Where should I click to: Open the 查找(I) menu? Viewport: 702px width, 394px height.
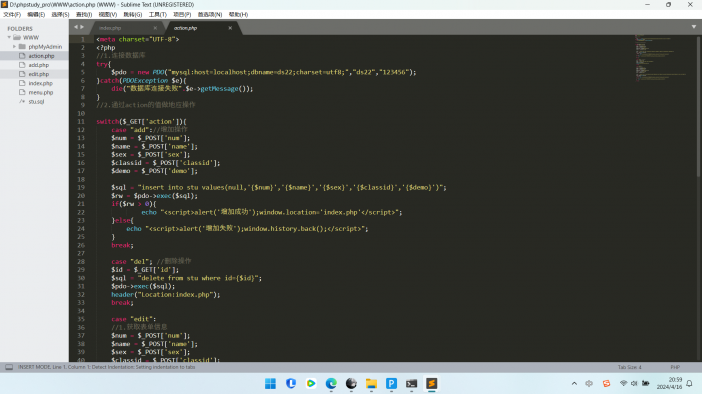click(84, 14)
